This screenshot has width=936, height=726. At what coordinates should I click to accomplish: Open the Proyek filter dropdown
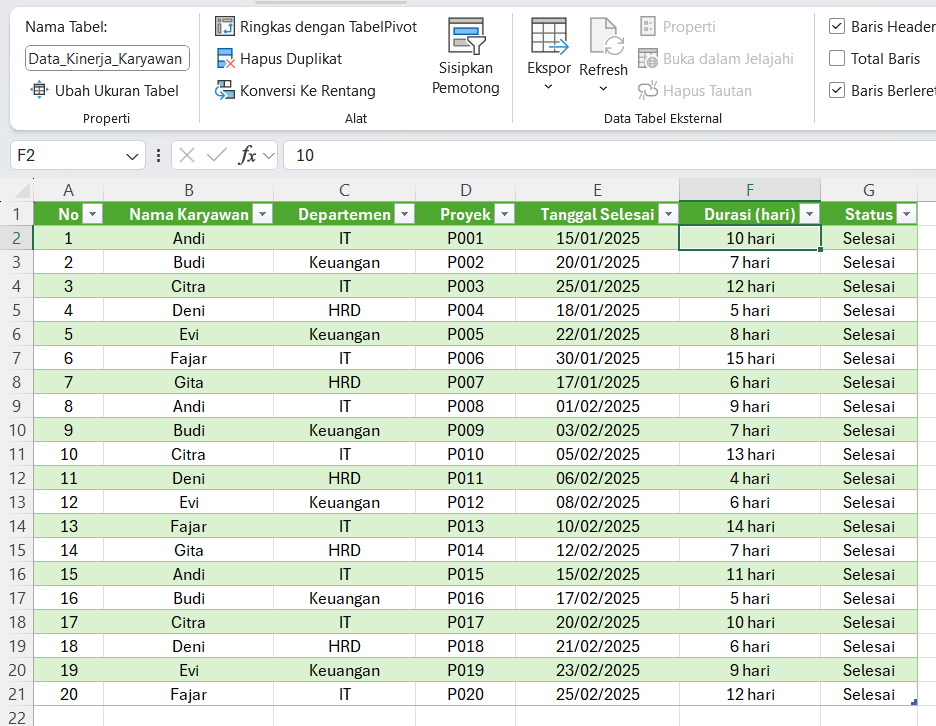pyautogui.click(x=505, y=214)
